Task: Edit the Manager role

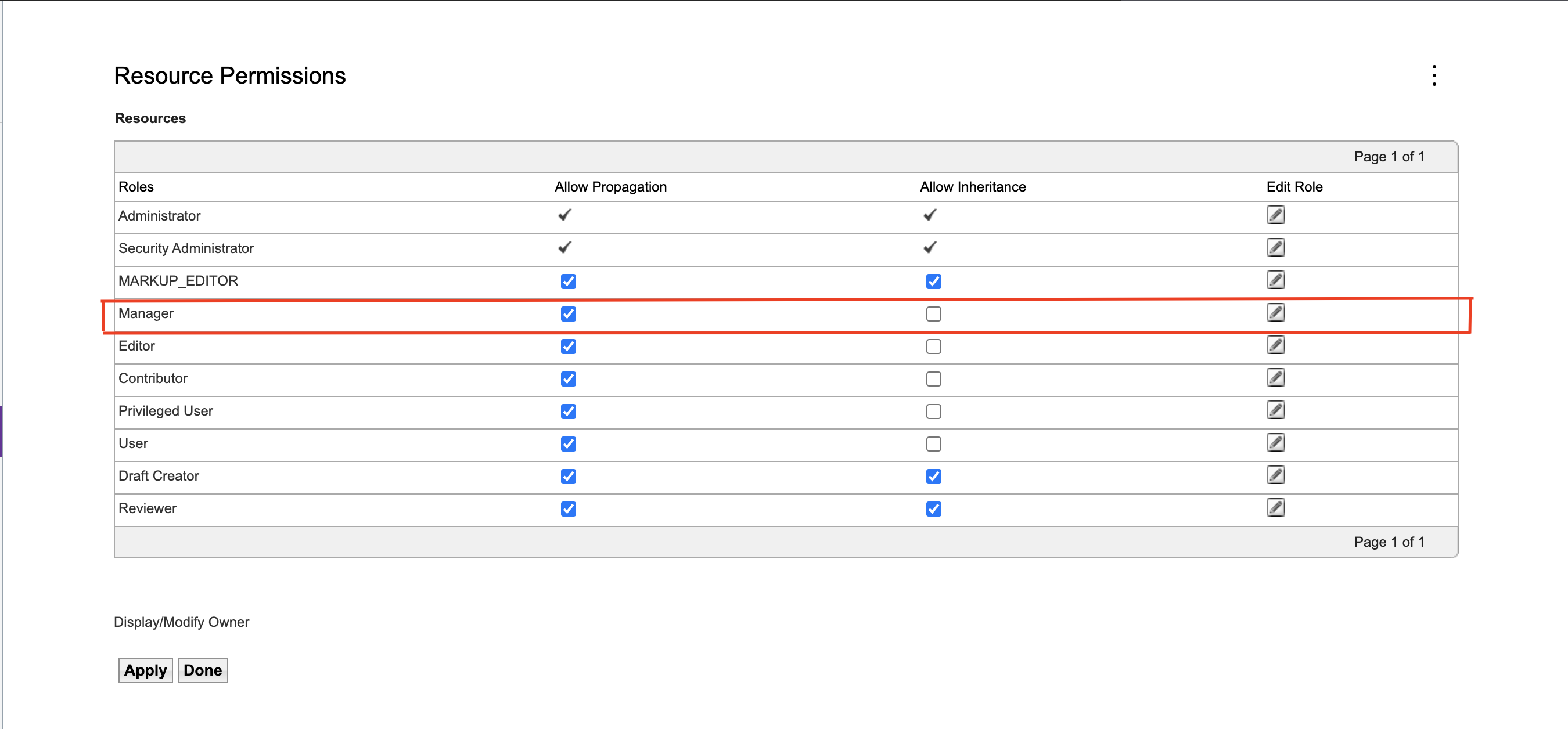Action: click(x=1275, y=313)
